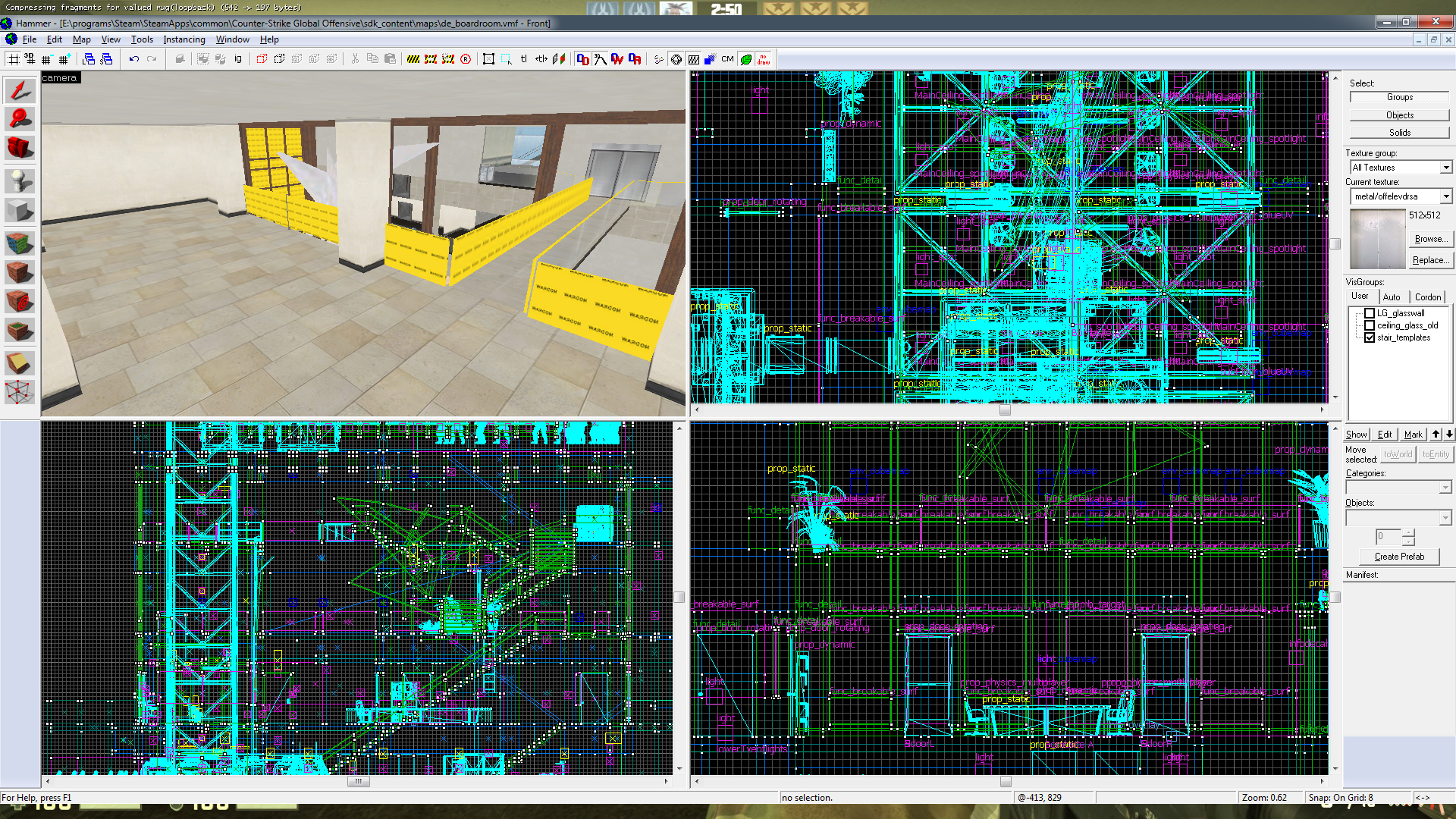Select the Vertex manipulation tool

pyautogui.click(x=20, y=392)
